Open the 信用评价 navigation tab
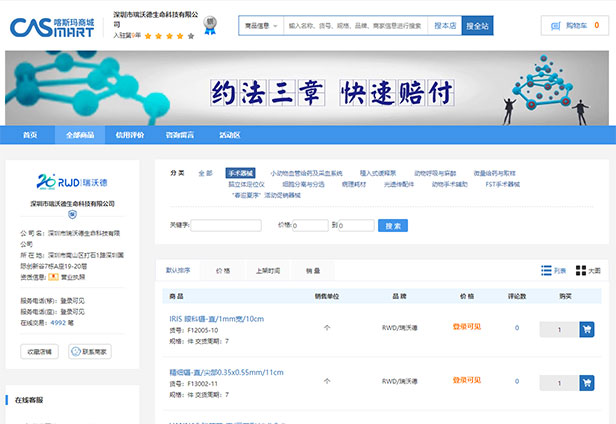This screenshot has height=424, width=616. 130,135
